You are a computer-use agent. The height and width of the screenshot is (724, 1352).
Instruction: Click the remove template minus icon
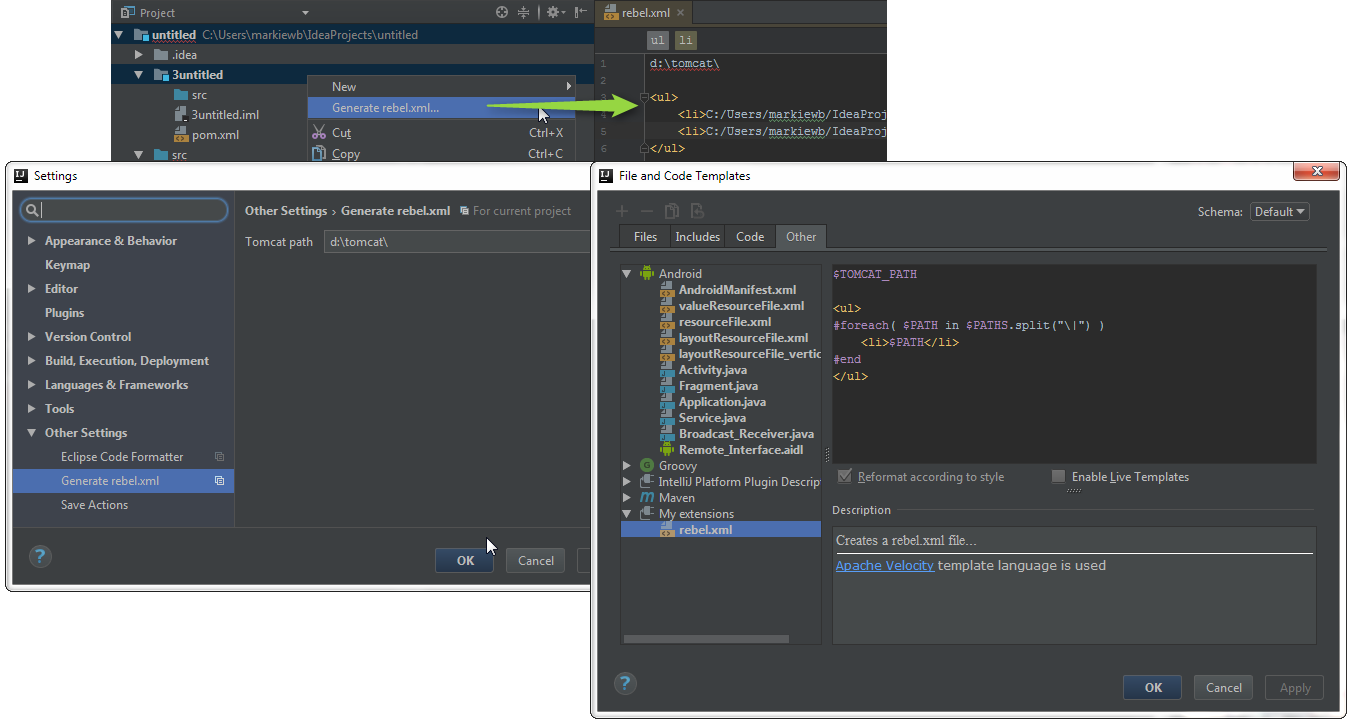[647, 211]
